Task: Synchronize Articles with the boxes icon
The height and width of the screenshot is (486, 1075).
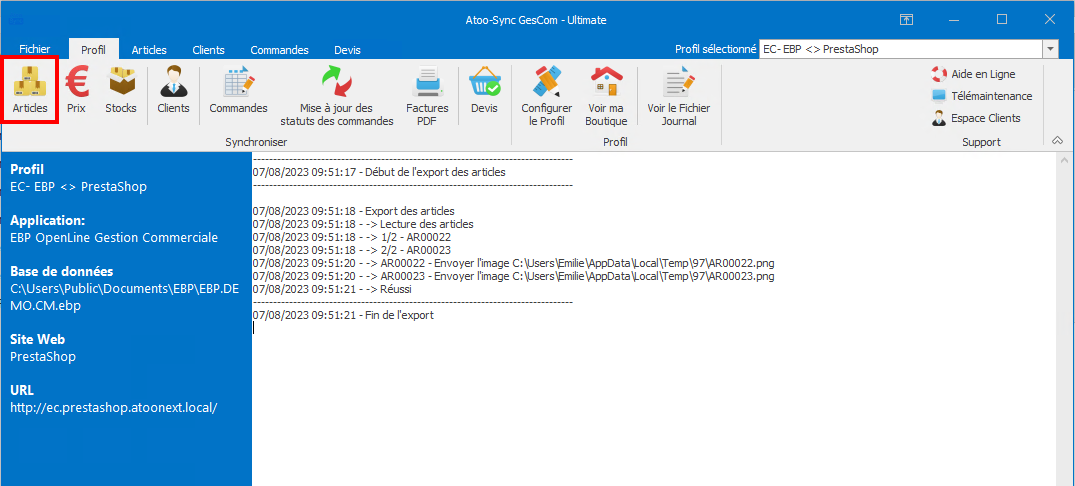Action: pyautogui.click(x=29, y=90)
